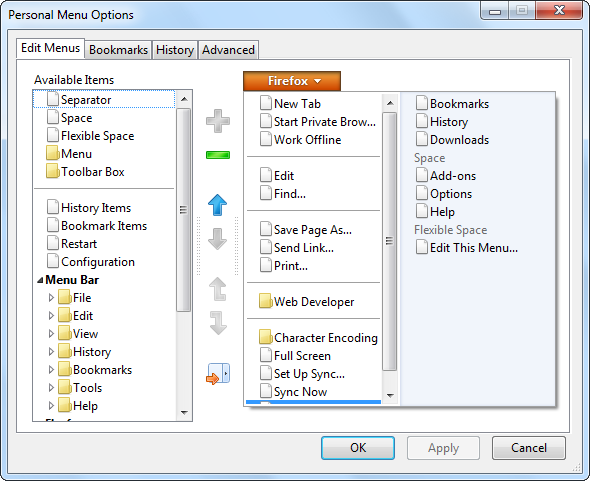This screenshot has width=590, height=481.
Task: Select the Web Developer folder icon
Action: point(266,301)
